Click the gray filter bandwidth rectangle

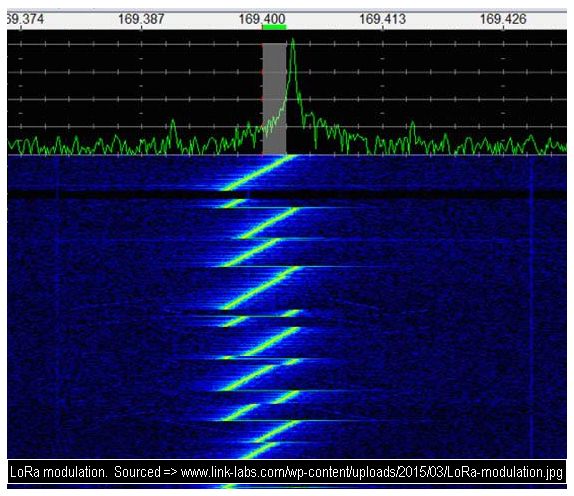275,98
